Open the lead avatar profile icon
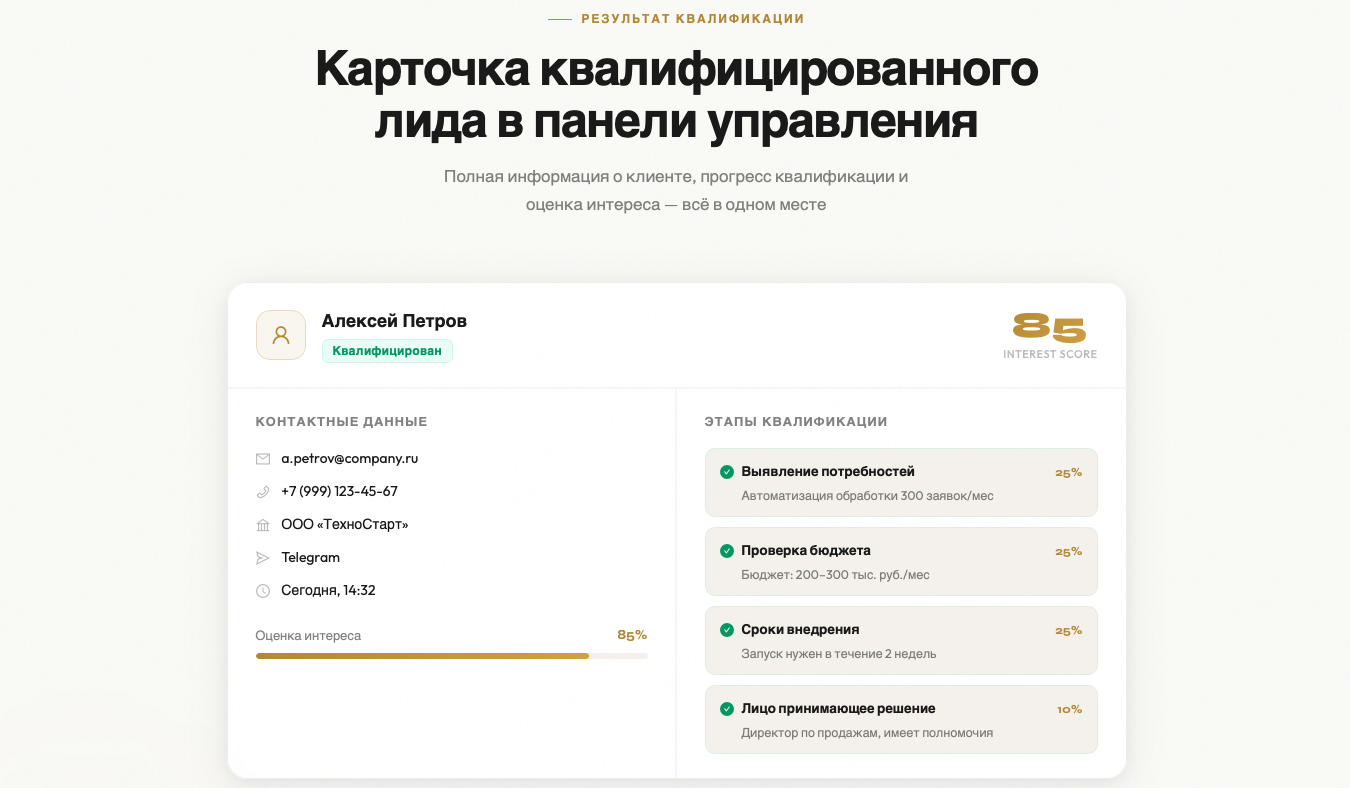Viewport: 1350px width, 788px height. (x=281, y=335)
